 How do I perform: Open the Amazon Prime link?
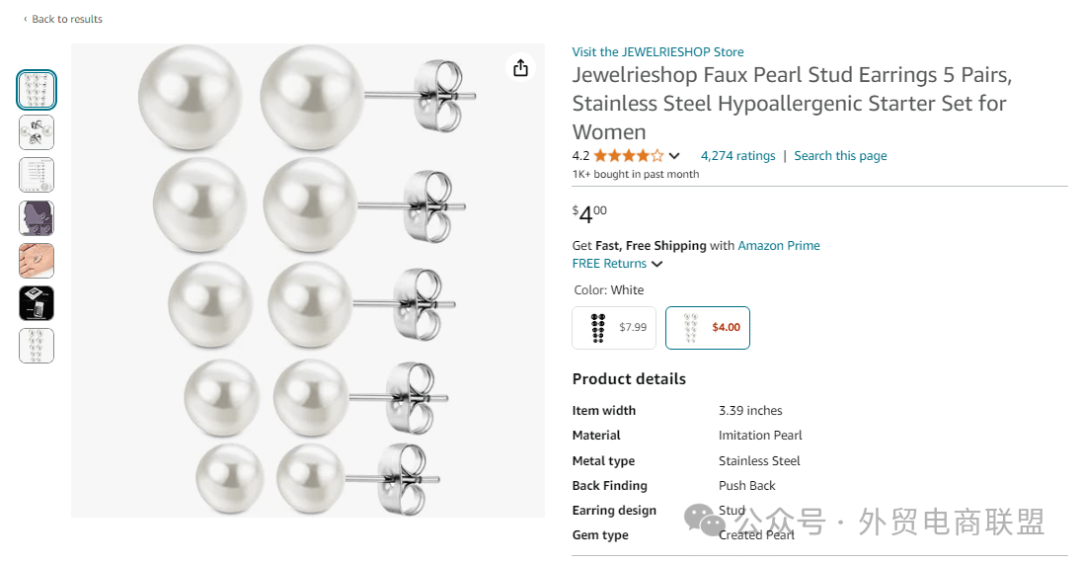tap(779, 246)
